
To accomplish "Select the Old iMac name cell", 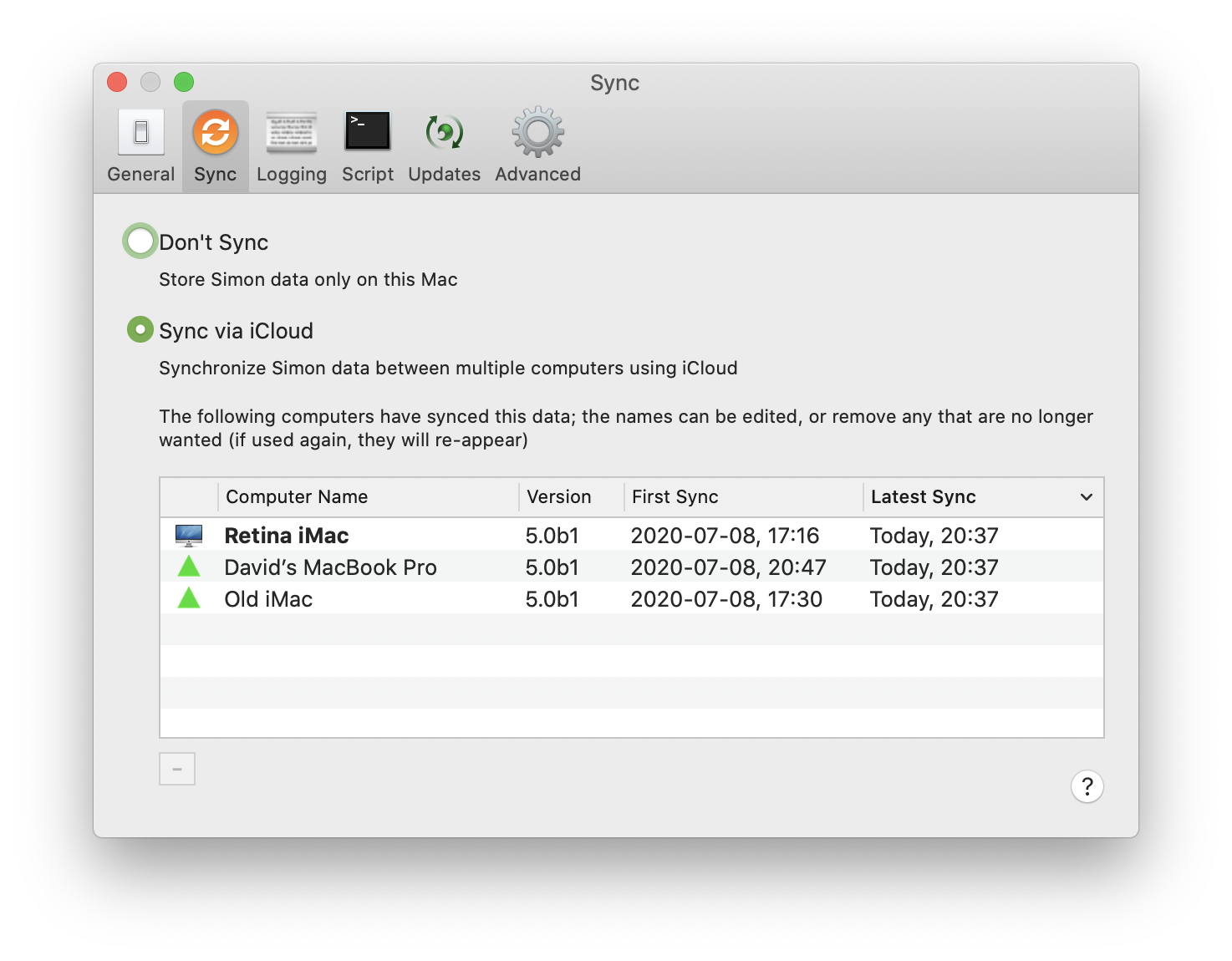I will 268,599.
